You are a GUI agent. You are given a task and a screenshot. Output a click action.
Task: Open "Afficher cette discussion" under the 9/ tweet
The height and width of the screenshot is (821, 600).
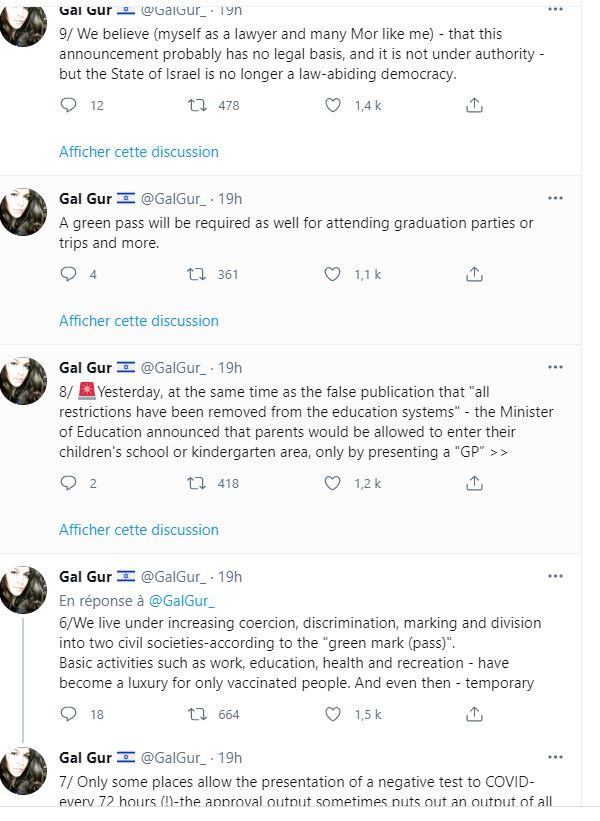[138, 152]
